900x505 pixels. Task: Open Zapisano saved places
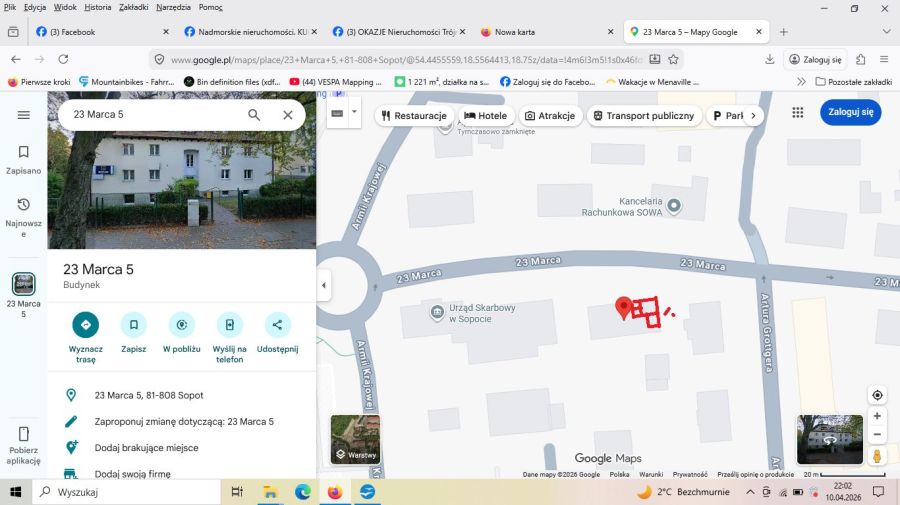[x=24, y=160]
